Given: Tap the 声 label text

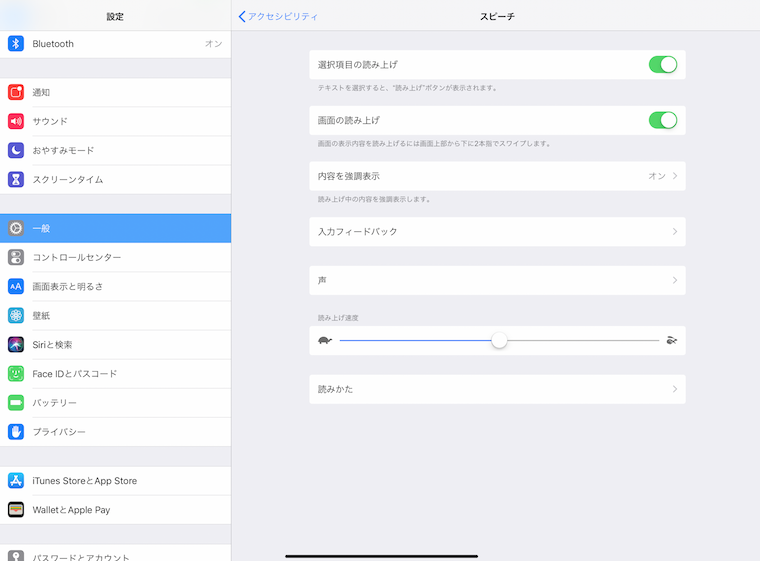Looking at the screenshot, I should [x=322, y=280].
